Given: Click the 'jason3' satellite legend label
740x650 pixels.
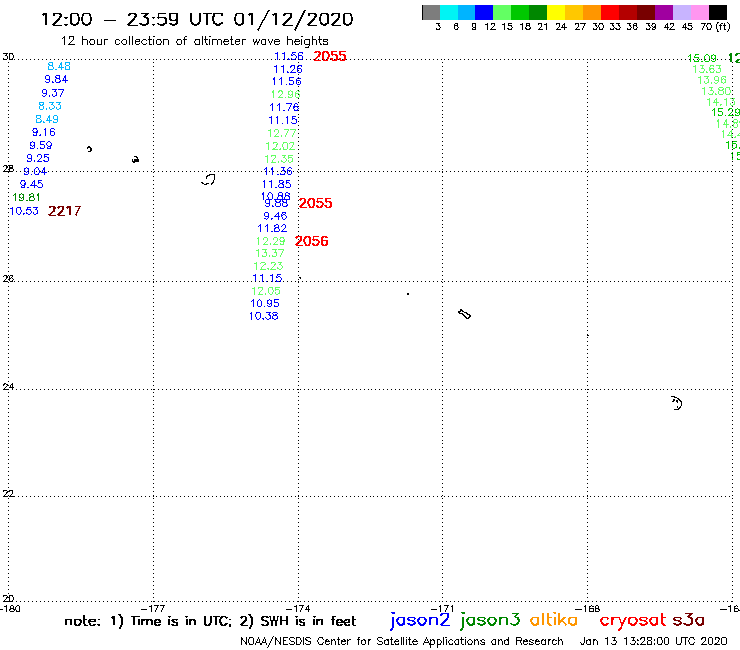Looking at the screenshot, I should coord(490,620).
